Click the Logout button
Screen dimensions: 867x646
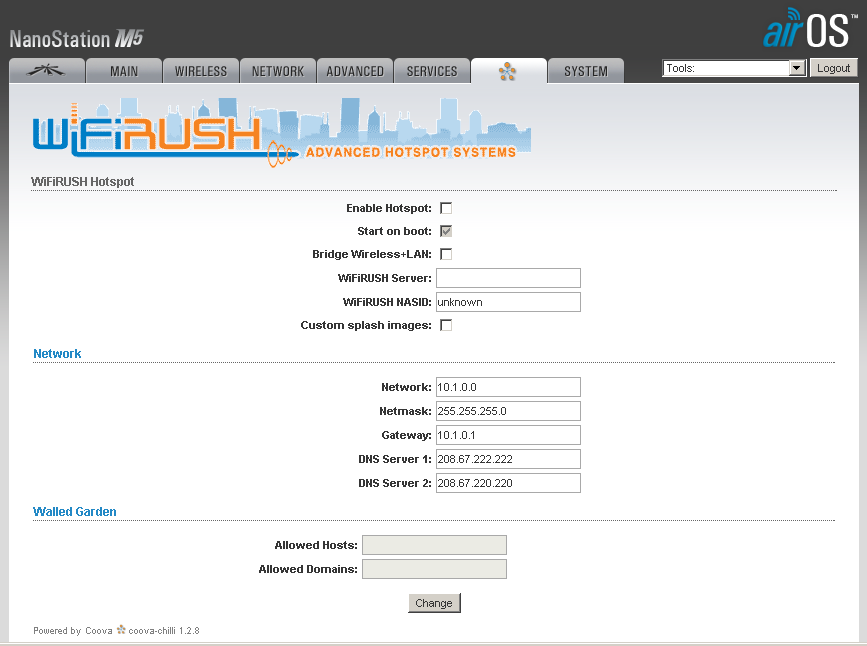[x=833, y=68]
